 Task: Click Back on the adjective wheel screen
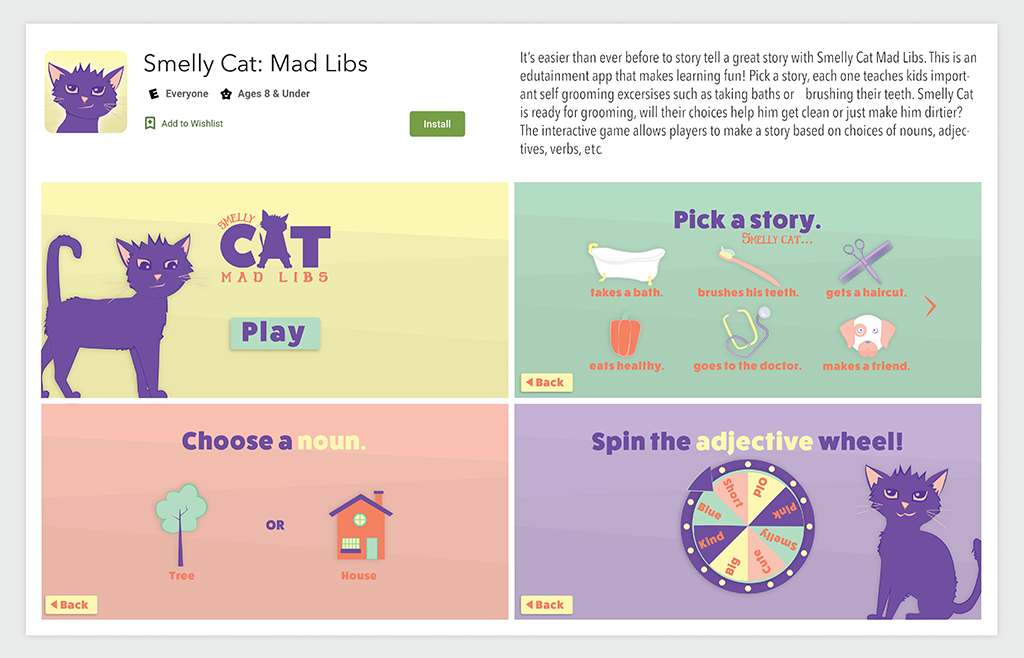click(546, 604)
